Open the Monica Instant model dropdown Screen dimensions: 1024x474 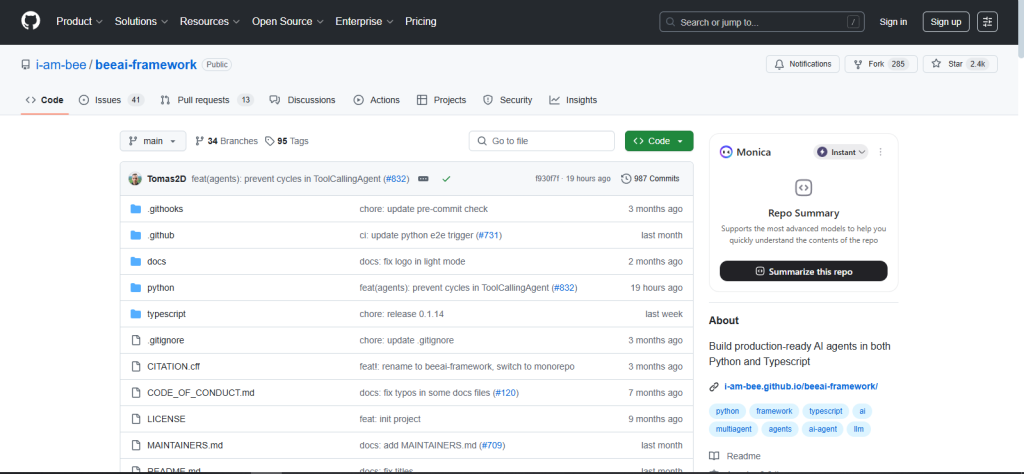point(840,151)
